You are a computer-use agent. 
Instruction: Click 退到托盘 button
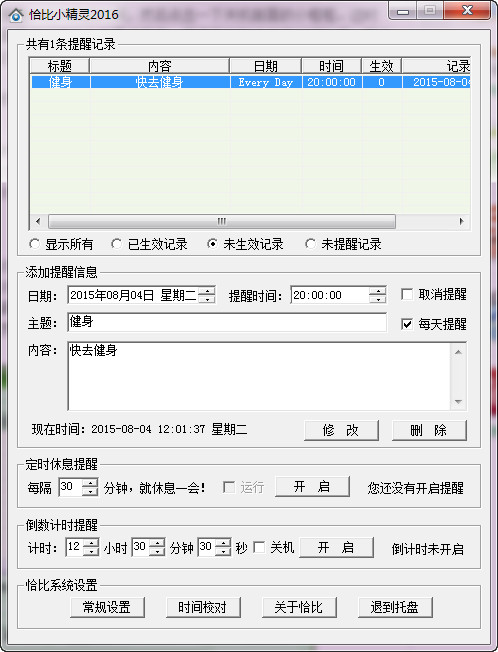click(x=395, y=607)
